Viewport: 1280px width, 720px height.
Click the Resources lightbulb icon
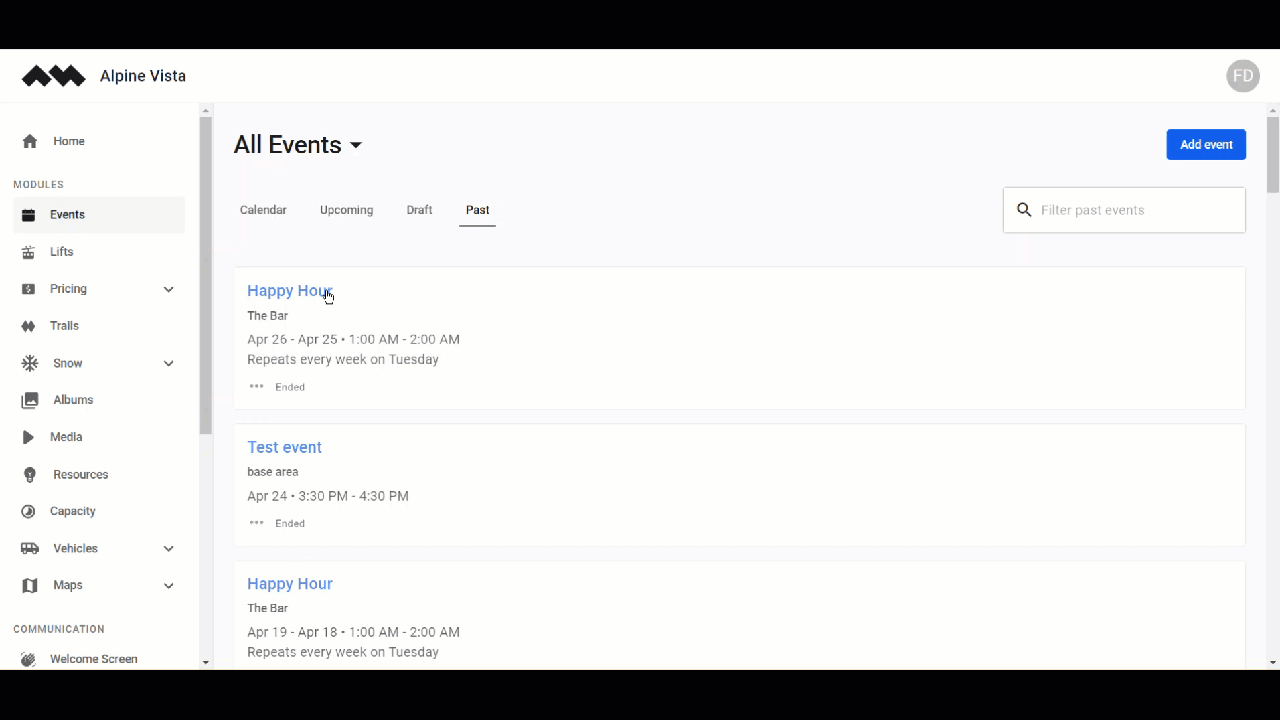(30, 475)
